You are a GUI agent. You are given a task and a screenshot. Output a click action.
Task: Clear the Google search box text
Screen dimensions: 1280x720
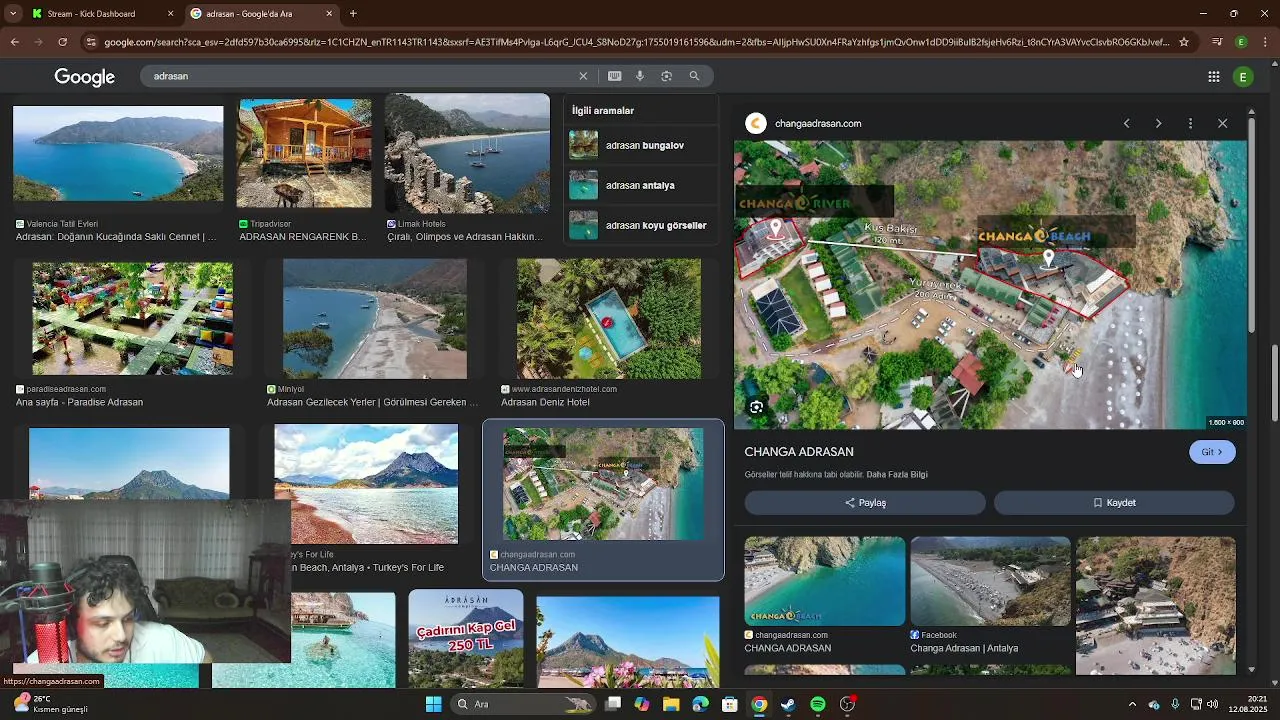point(583,76)
